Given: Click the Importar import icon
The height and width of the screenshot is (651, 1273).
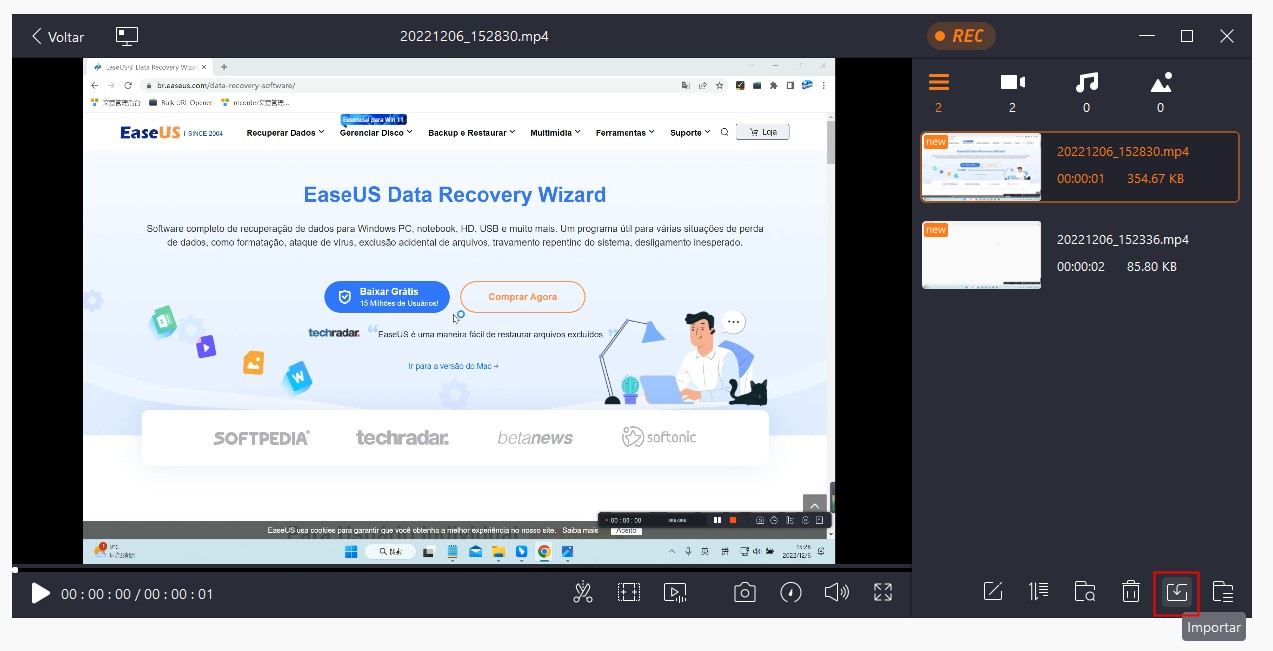Looking at the screenshot, I should pos(1176,592).
